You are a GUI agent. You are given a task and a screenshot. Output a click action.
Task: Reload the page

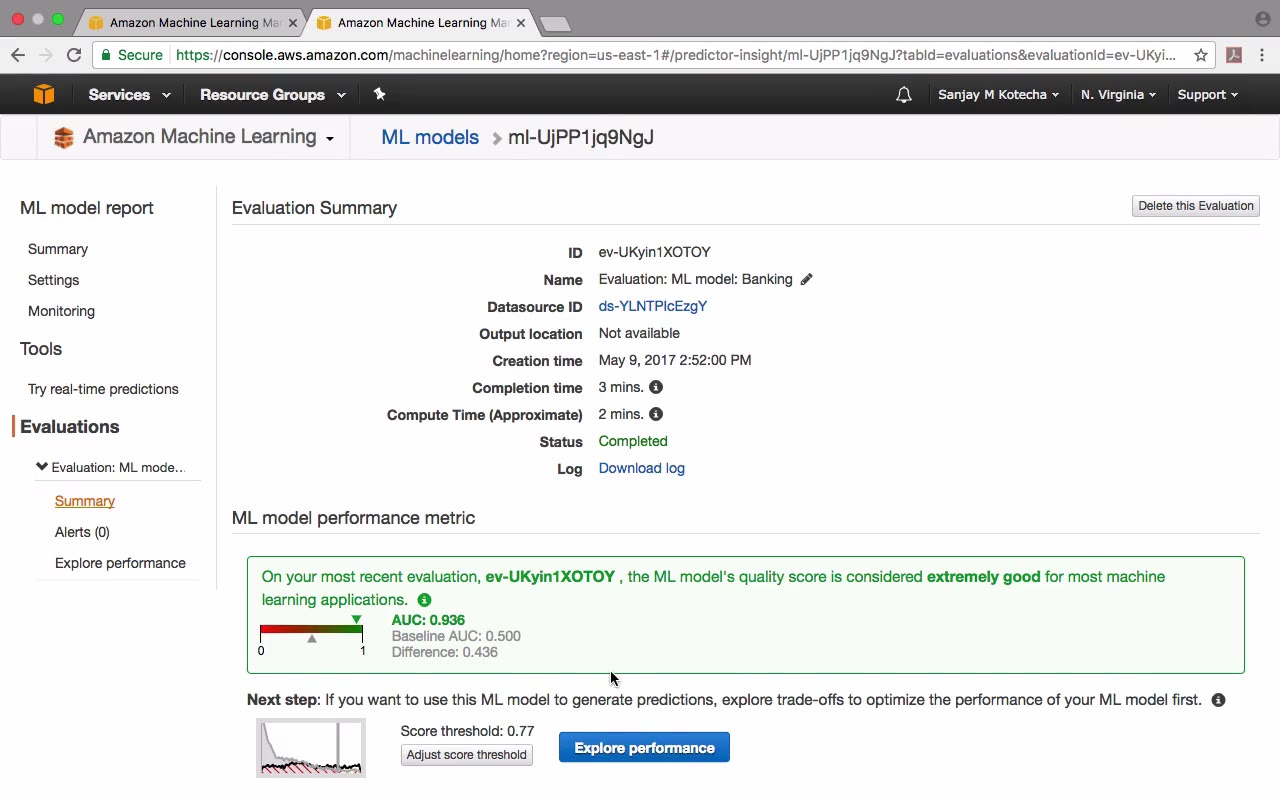74,55
